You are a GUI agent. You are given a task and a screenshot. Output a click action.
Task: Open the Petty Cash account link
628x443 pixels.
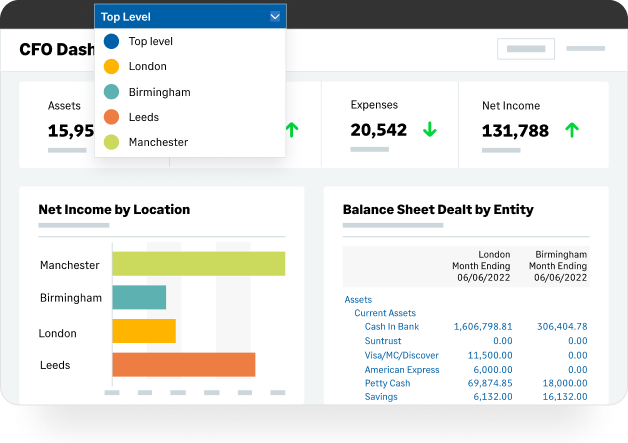click(387, 383)
